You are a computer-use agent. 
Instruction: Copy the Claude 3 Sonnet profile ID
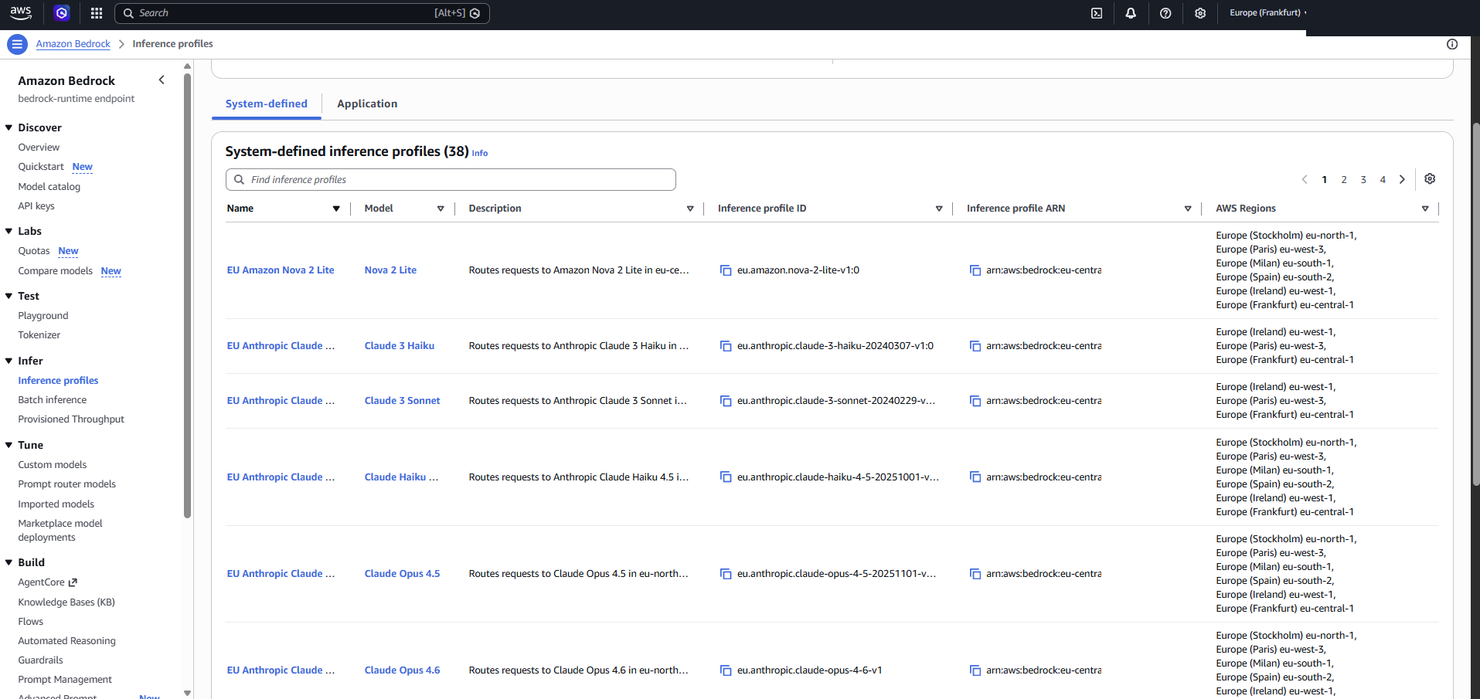726,401
